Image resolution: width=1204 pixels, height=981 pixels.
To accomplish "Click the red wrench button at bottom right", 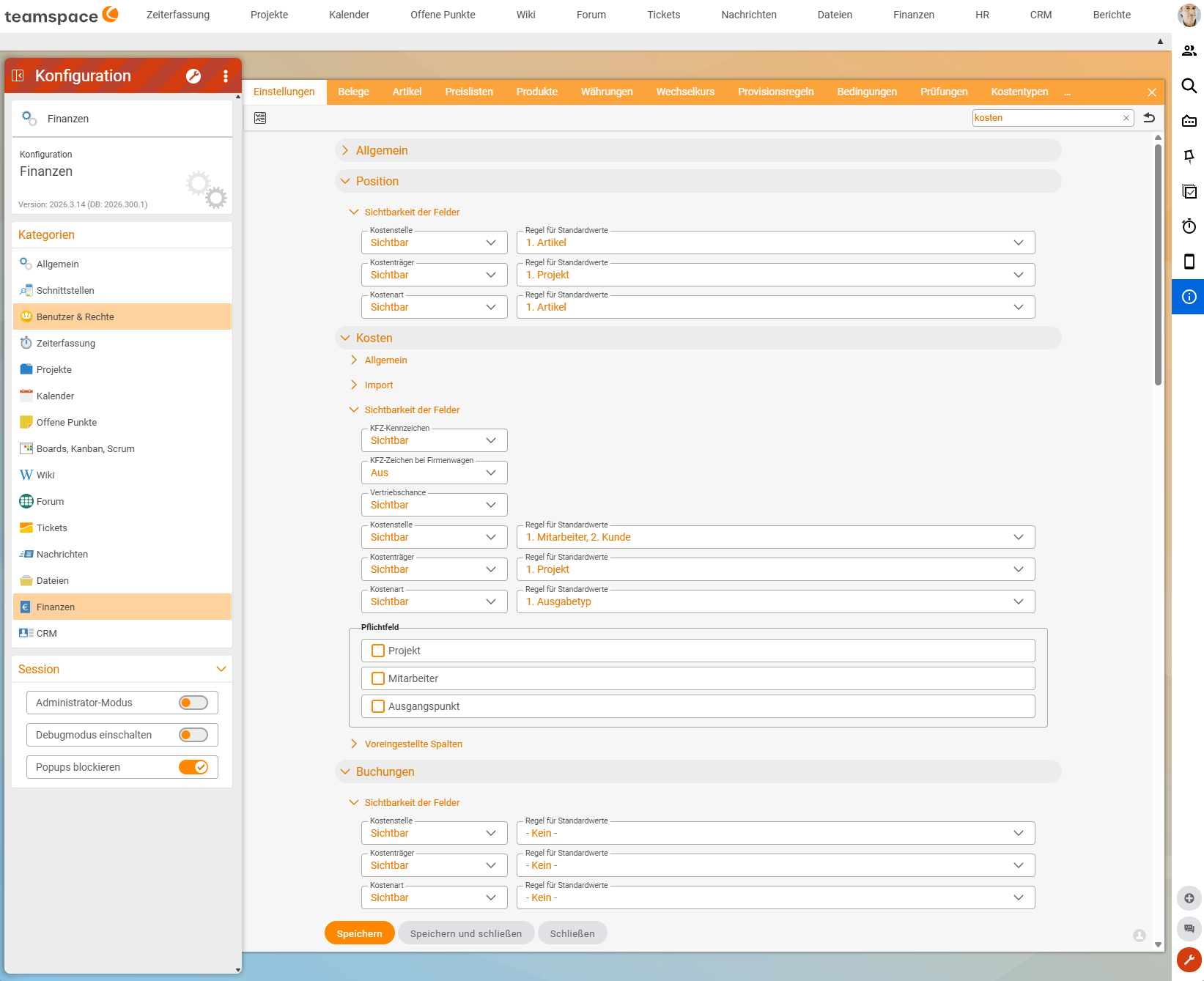I will (x=1189, y=959).
